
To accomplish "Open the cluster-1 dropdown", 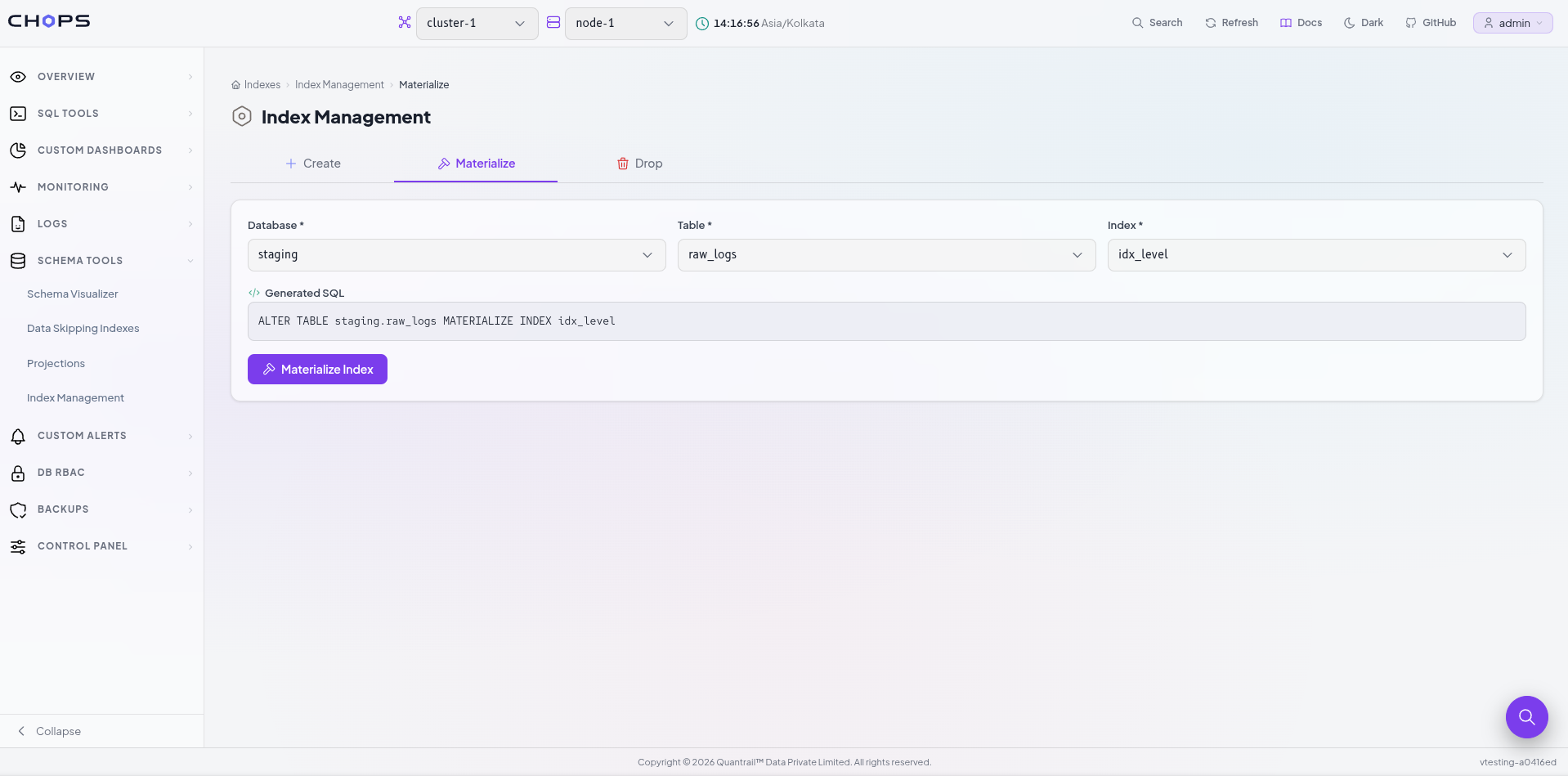I will click(477, 23).
